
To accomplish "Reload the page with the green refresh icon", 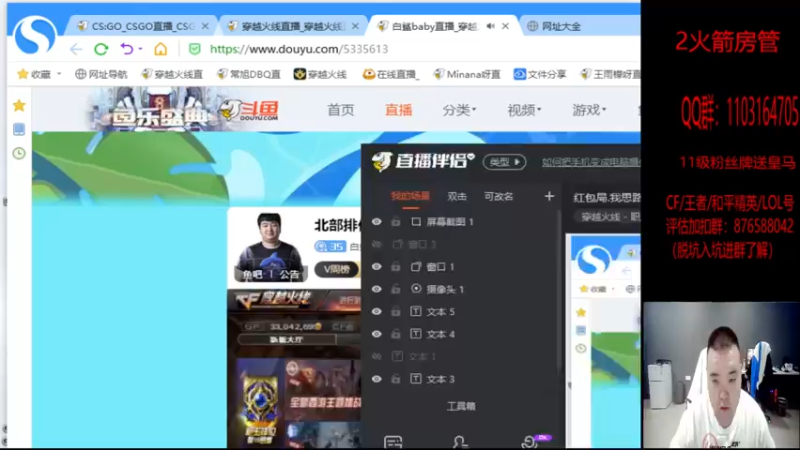I will pyautogui.click(x=101, y=49).
